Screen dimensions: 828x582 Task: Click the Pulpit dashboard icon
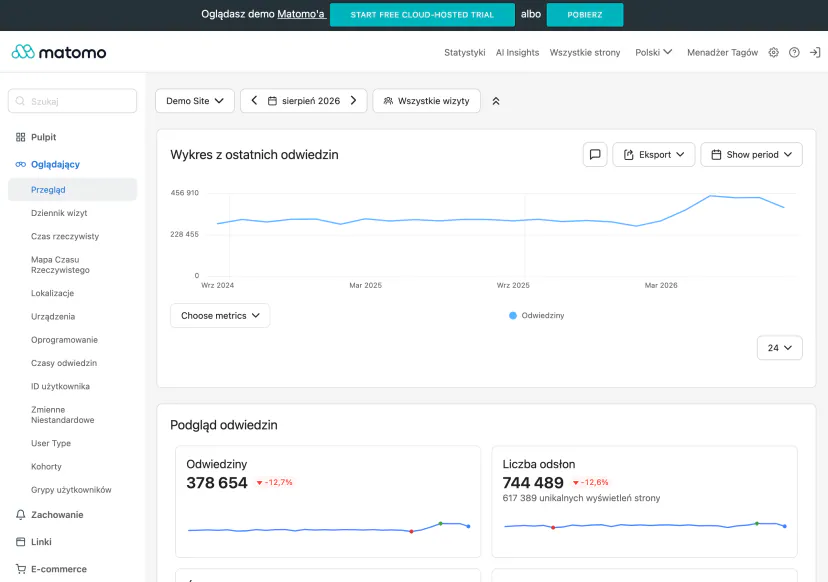tap(21, 137)
